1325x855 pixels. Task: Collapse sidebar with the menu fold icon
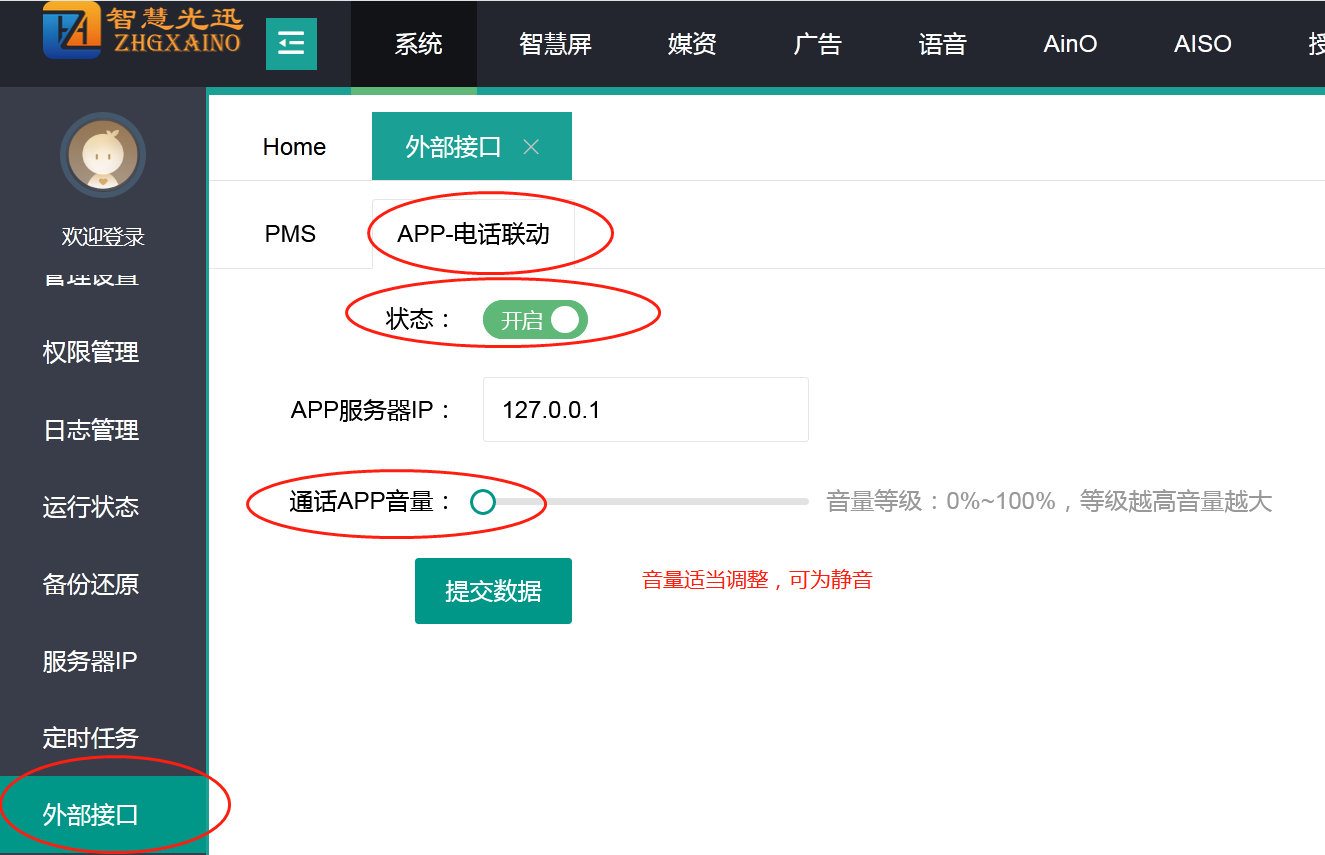pos(291,44)
